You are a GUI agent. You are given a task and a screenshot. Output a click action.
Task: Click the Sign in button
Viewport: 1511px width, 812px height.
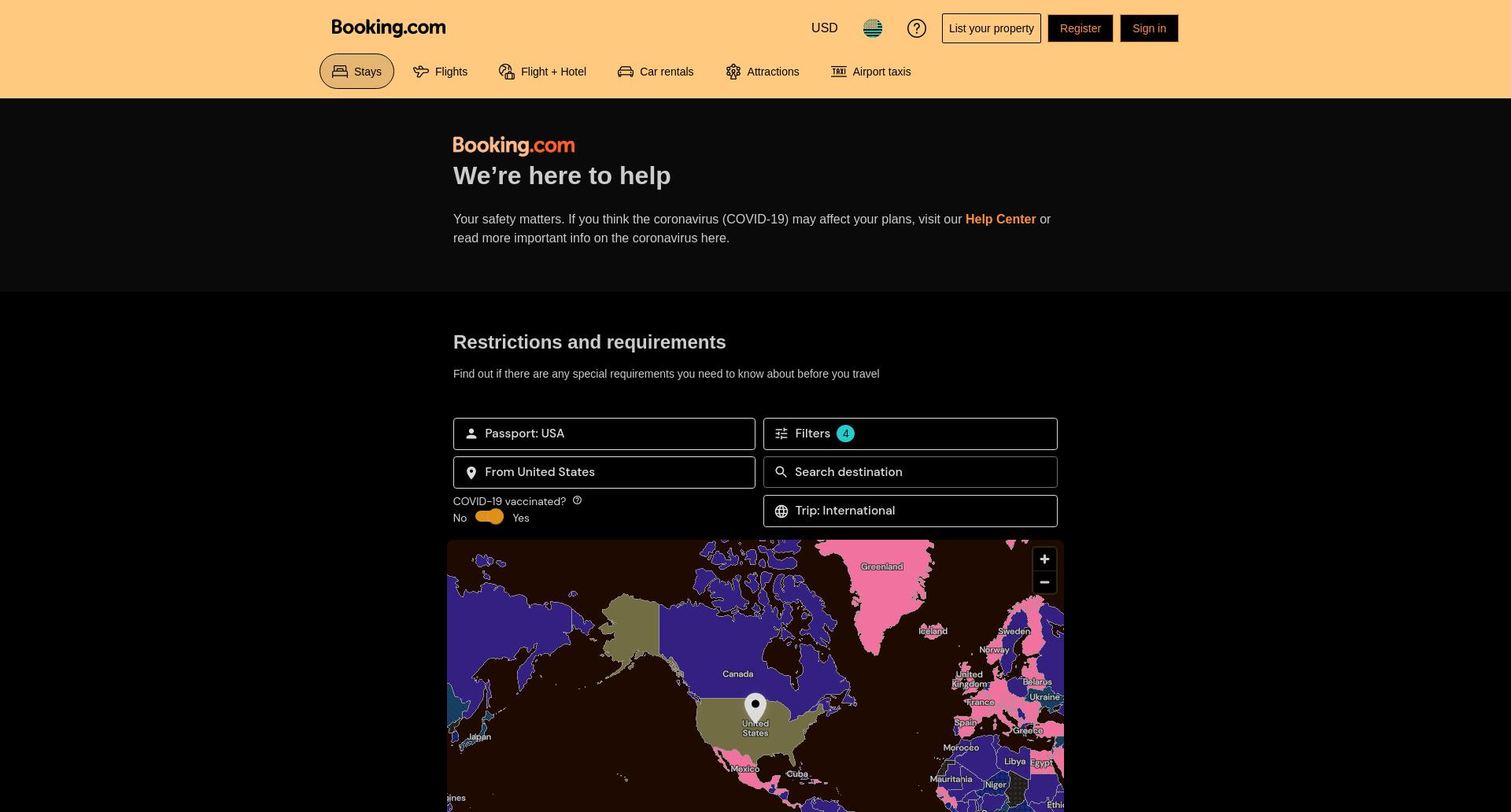[x=1149, y=28]
